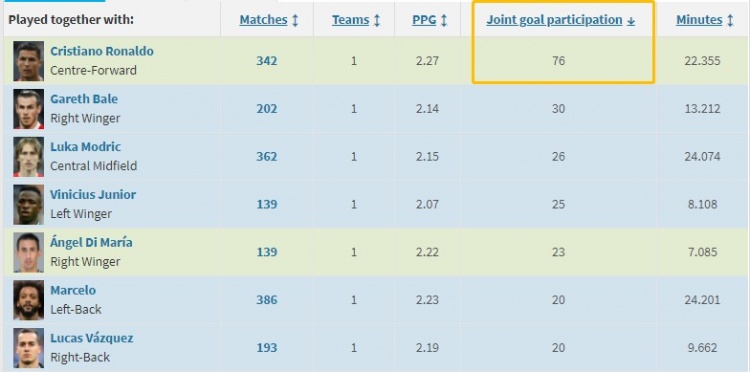750x372 pixels.
Task: Click Cristiano Ronaldo's portrait thumbnail
Action: tap(29, 61)
